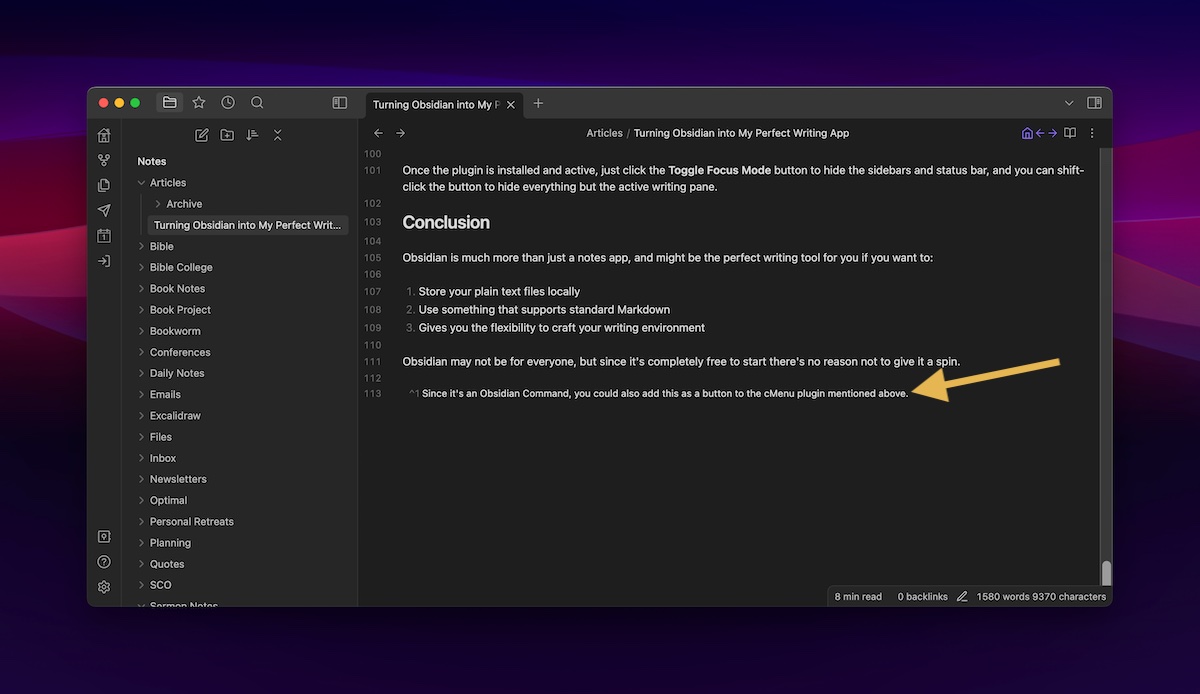Click the Conclusion heading
This screenshot has height=694, width=1200.
coord(446,222)
